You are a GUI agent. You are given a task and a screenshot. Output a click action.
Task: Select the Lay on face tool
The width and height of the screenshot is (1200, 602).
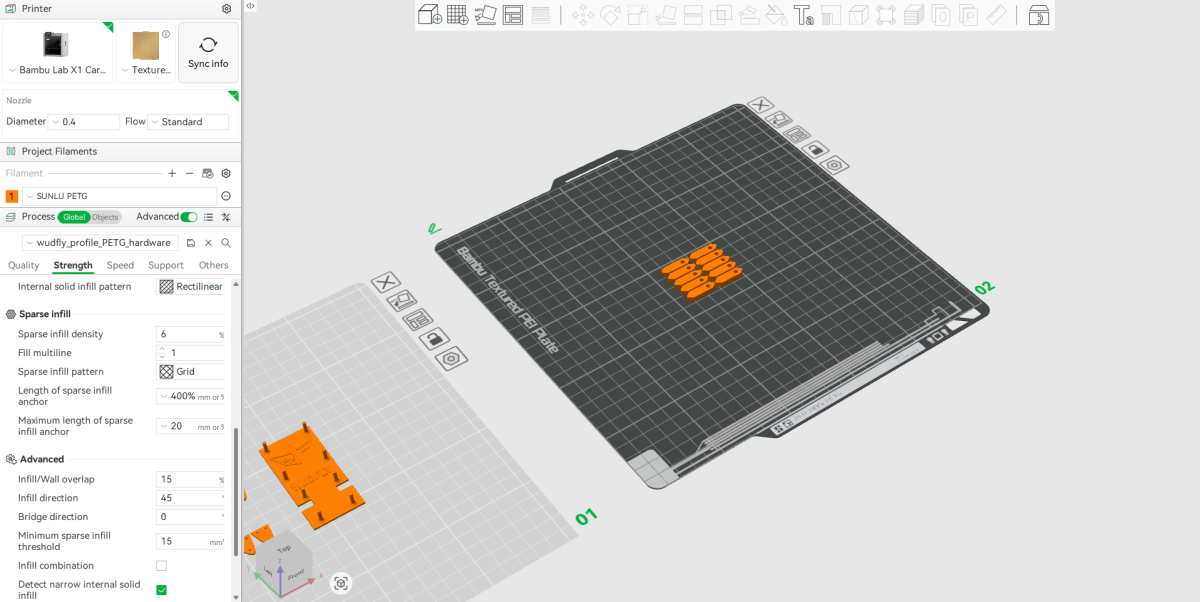click(x=665, y=15)
